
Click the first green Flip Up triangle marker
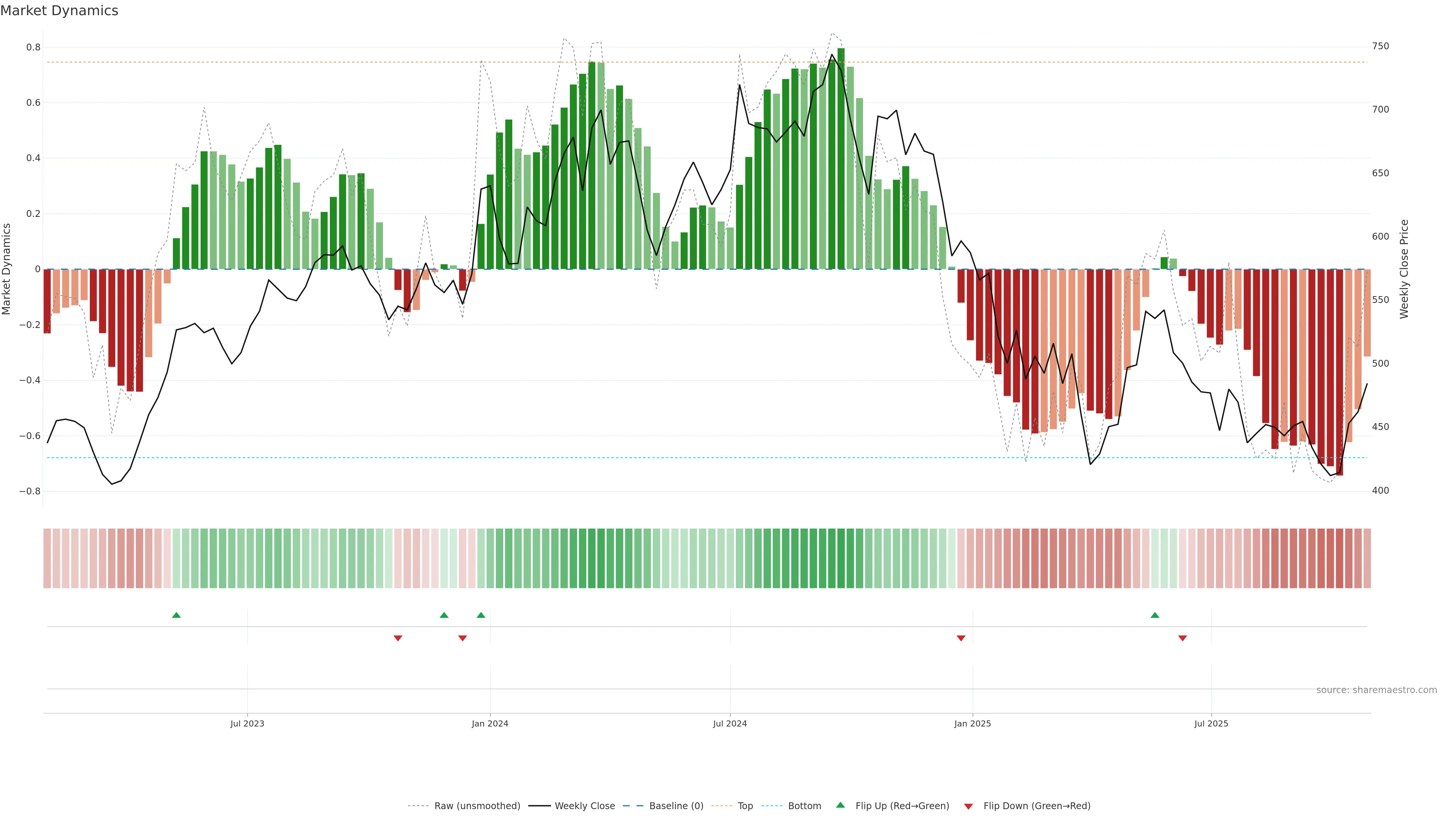click(176, 615)
